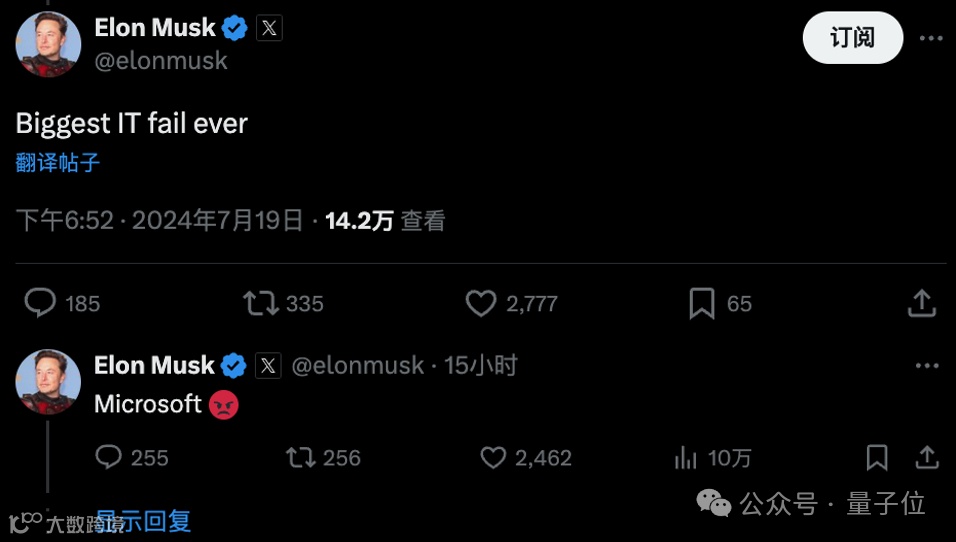This screenshot has height=542, width=956.
Task: Click the @elonmusk handle under the main name
Action: tap(161, 60)
